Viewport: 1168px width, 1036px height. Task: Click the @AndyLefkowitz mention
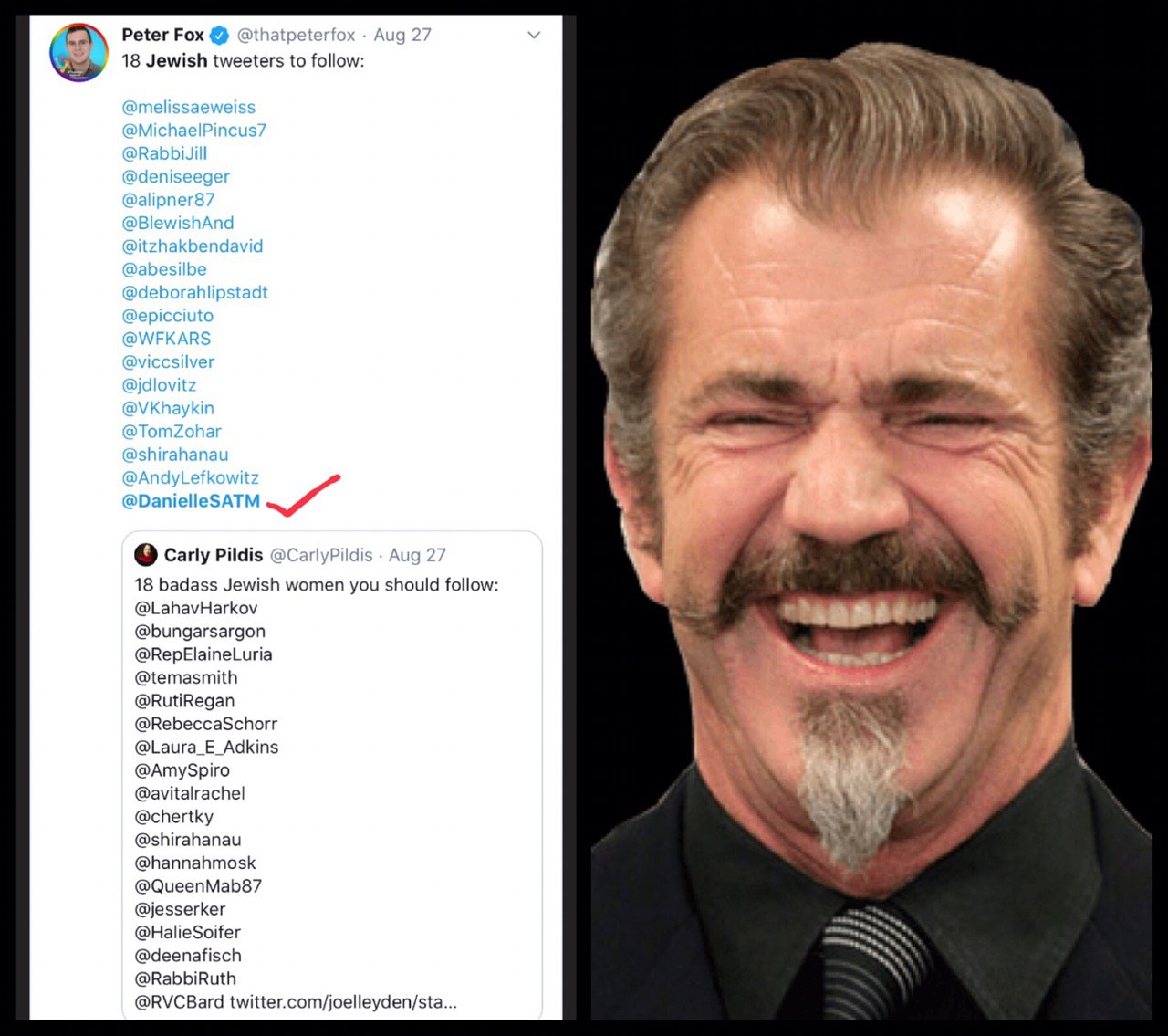[x=191, y=477]
